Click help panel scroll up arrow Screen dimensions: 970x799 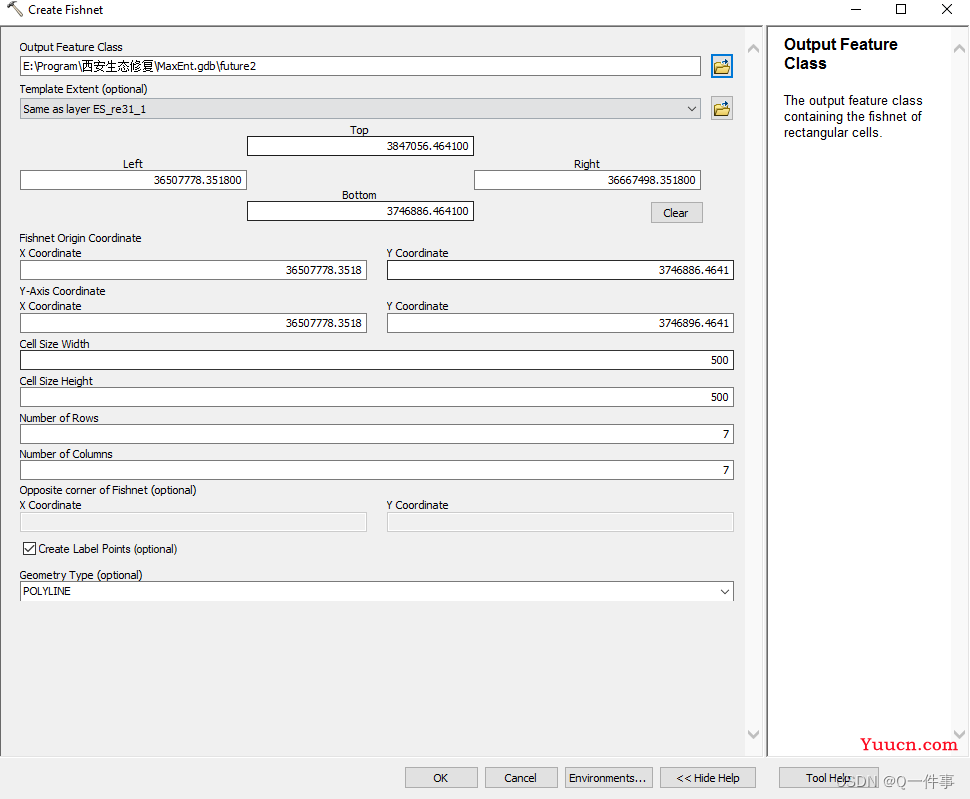(959, 48)
